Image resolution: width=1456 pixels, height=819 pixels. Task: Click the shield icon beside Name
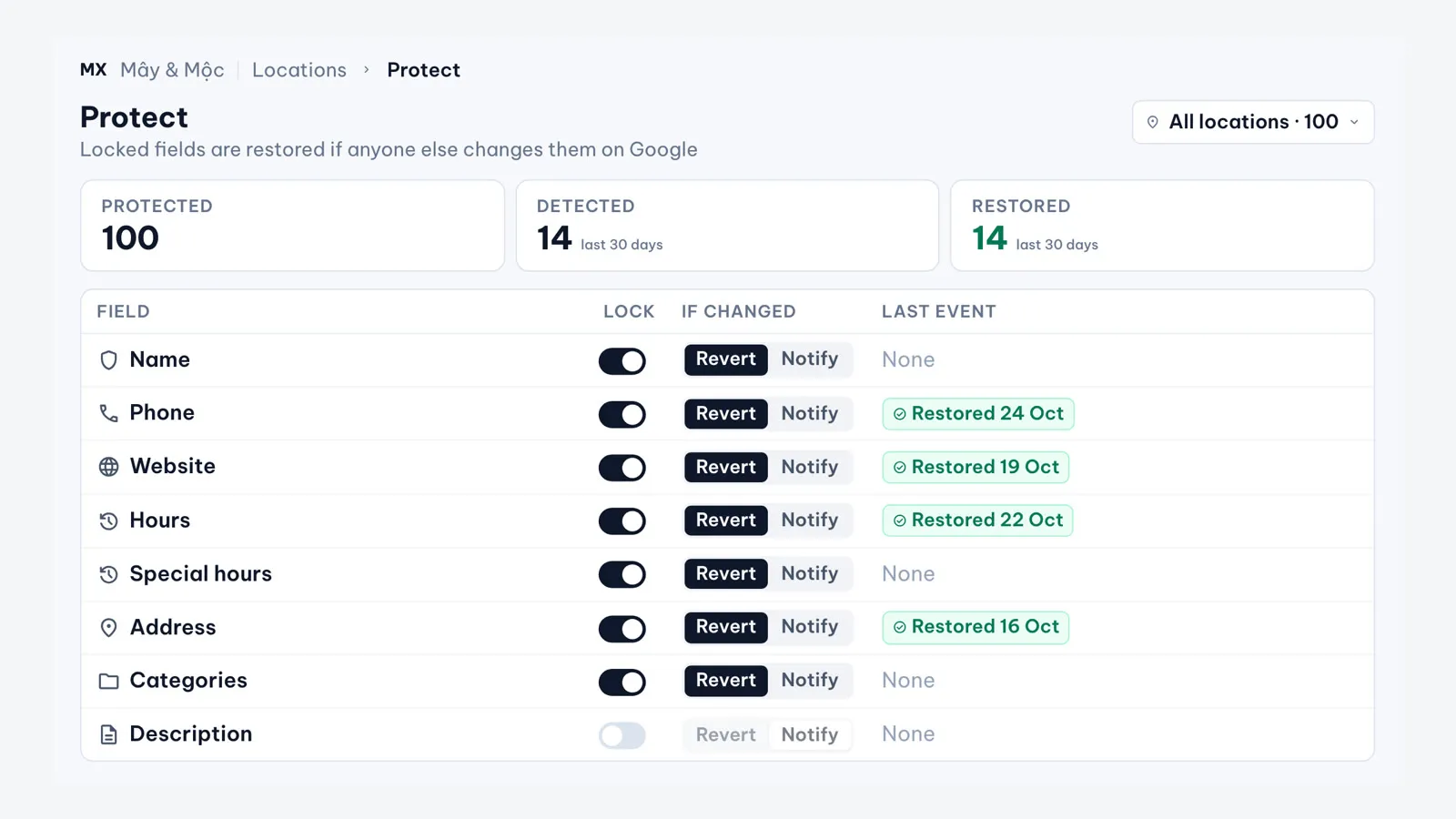click(108, 360)
